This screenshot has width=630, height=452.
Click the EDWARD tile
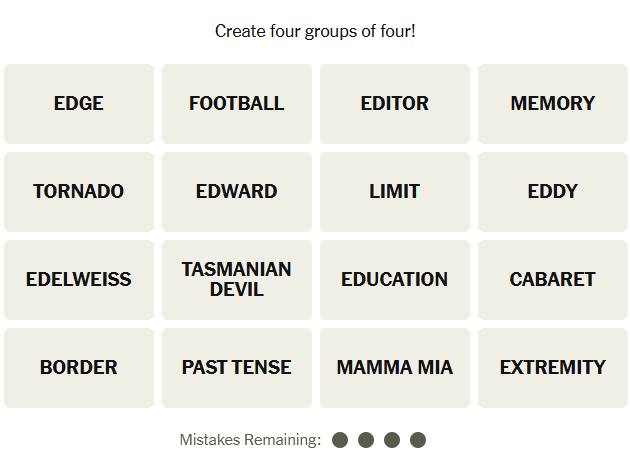(x=237, y=192)
